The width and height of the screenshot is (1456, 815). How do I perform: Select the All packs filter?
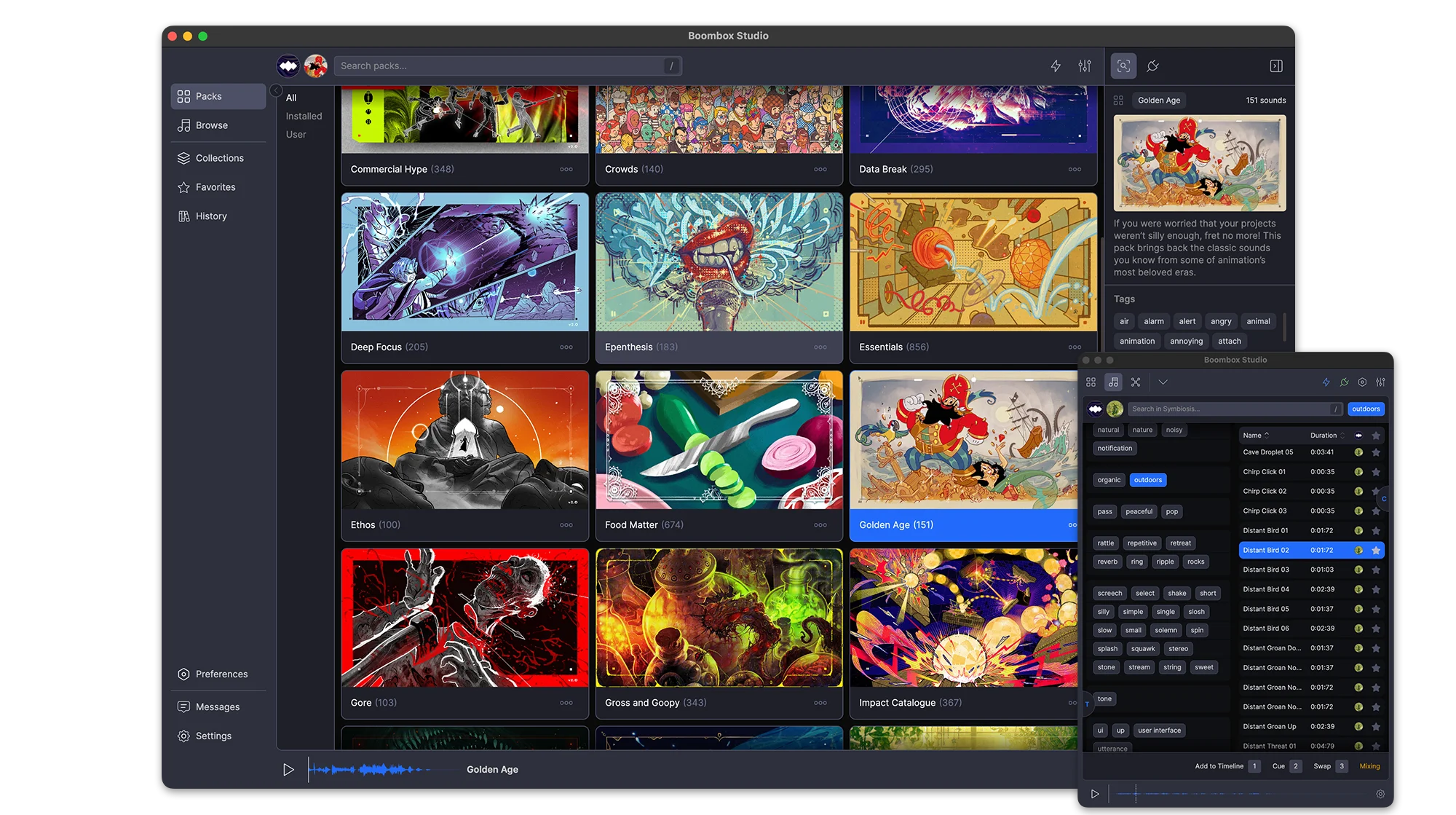pos(291,98)
